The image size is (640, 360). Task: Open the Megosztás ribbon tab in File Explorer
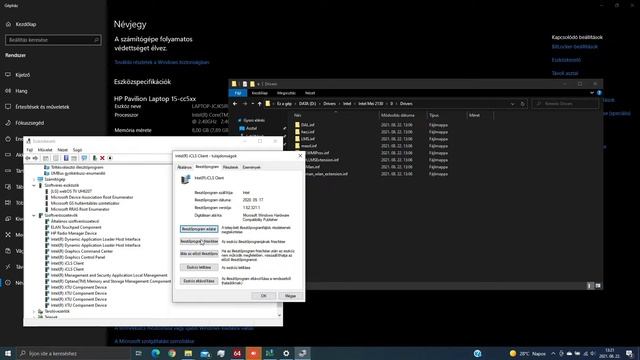286,93
